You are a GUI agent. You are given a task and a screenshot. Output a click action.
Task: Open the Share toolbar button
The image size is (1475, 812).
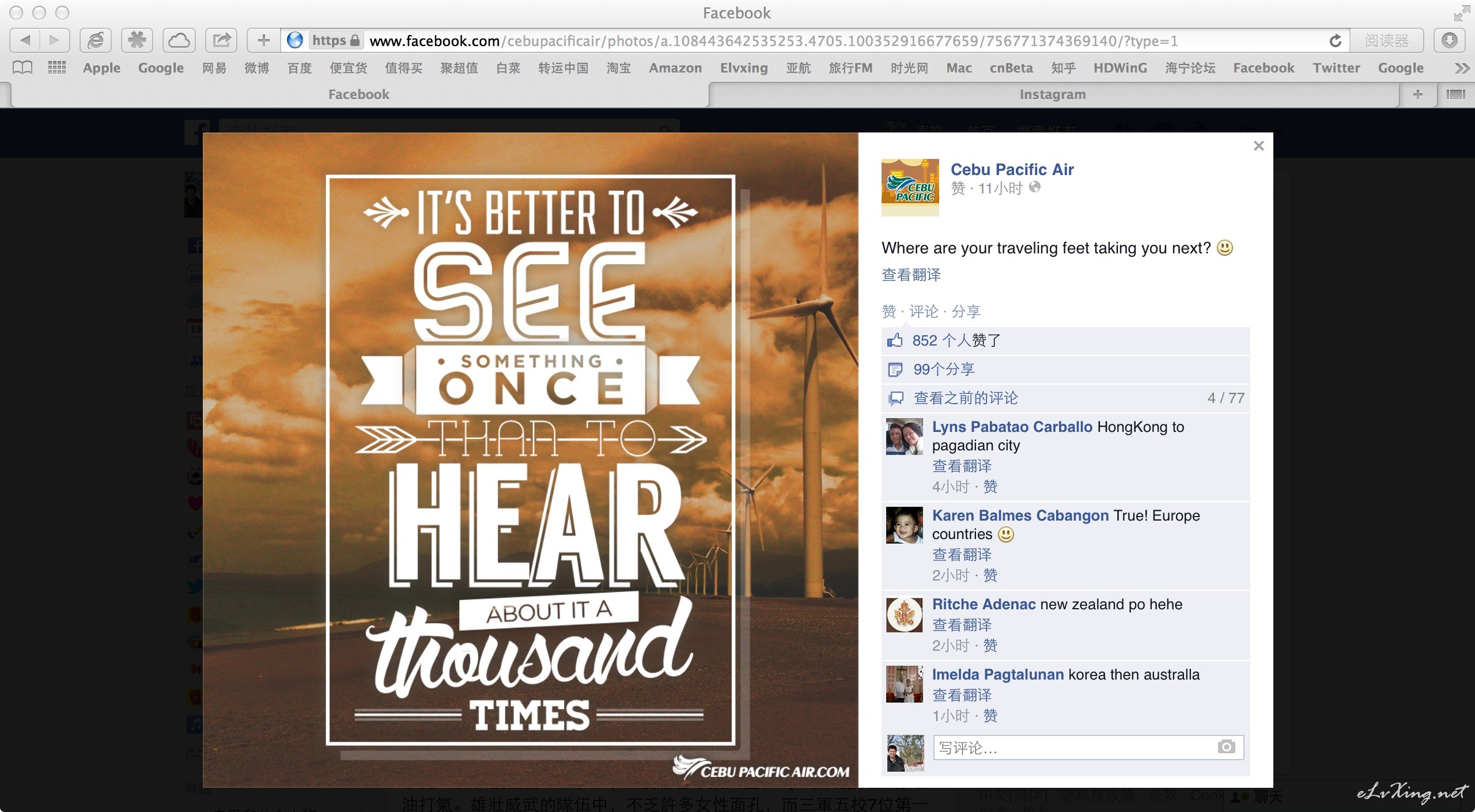221,40
